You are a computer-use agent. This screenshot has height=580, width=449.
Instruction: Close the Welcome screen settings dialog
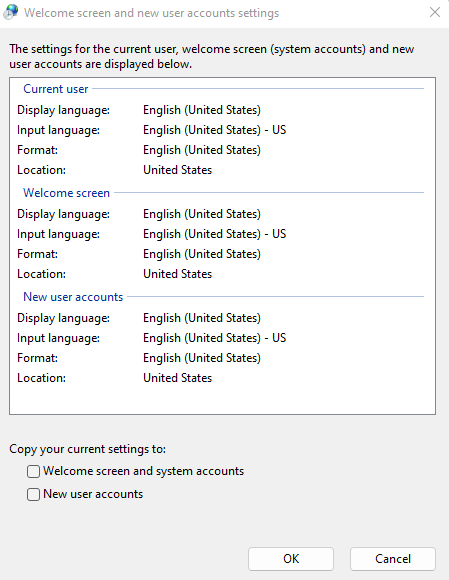435,12
